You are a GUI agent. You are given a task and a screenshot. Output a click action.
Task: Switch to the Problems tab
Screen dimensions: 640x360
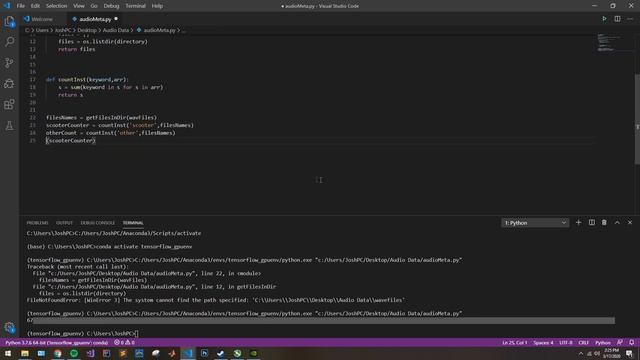(38, 223)
